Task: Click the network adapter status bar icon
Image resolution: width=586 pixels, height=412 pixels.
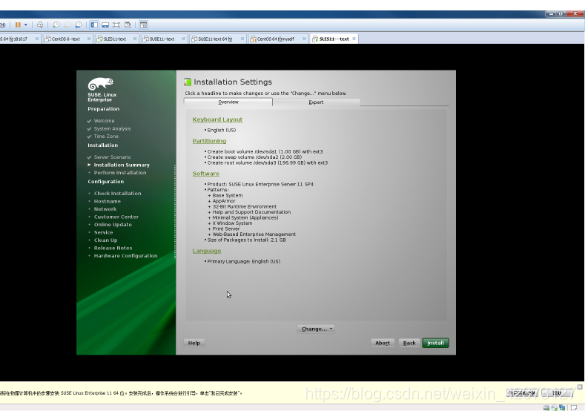Action: point(562,408)
